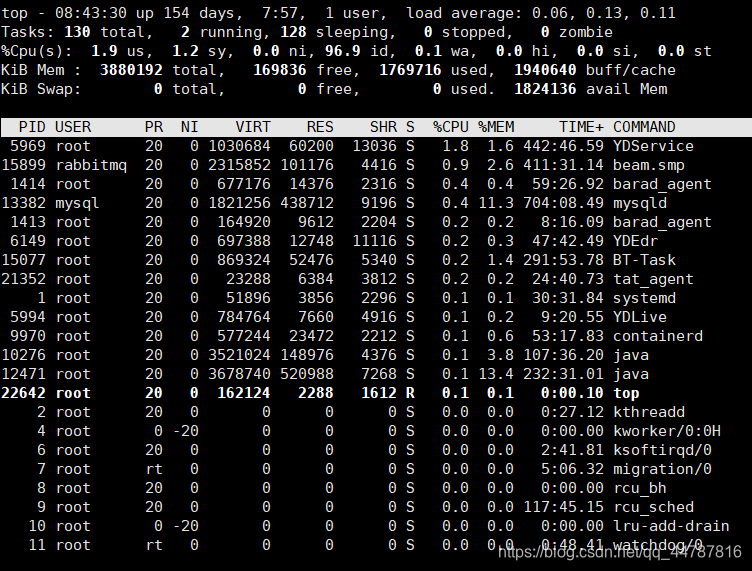
Task: Select the 117:45.15 time for rcu_sched
Action: (x=563, y=507)
